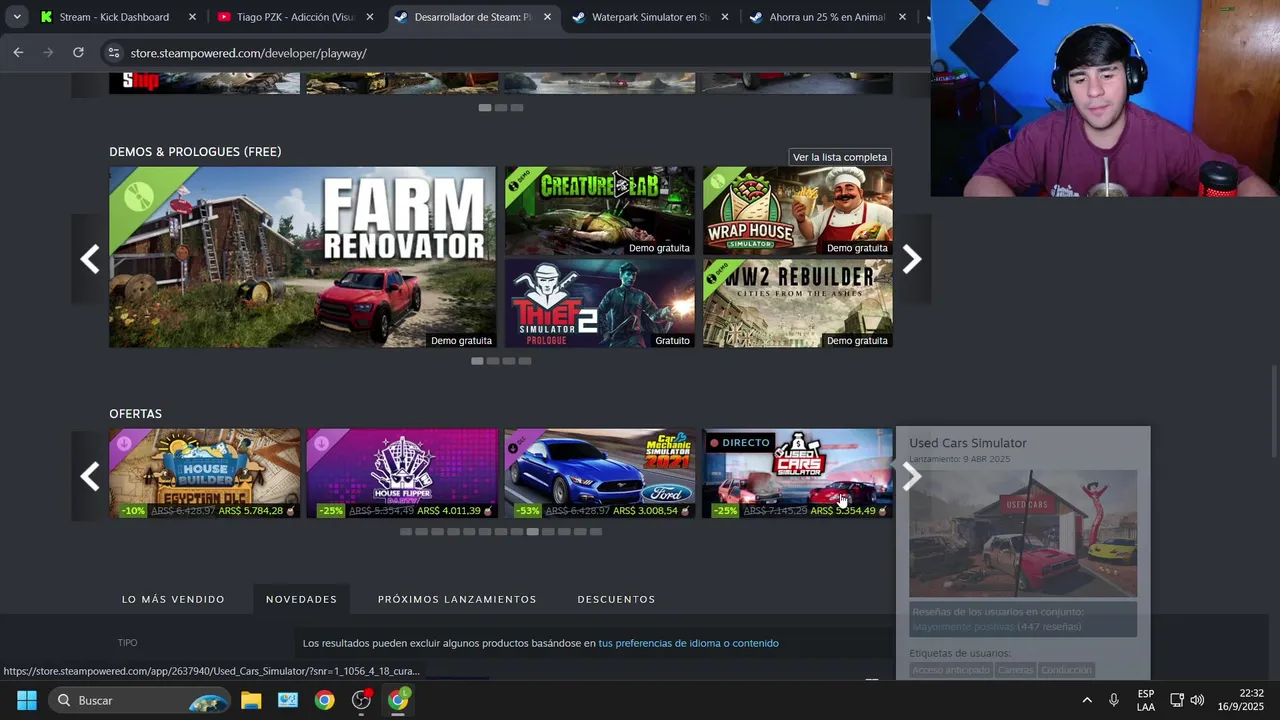Open File Explorer from the taskbar
Viewport: 1280px width, 720px height.
point(251,700)
